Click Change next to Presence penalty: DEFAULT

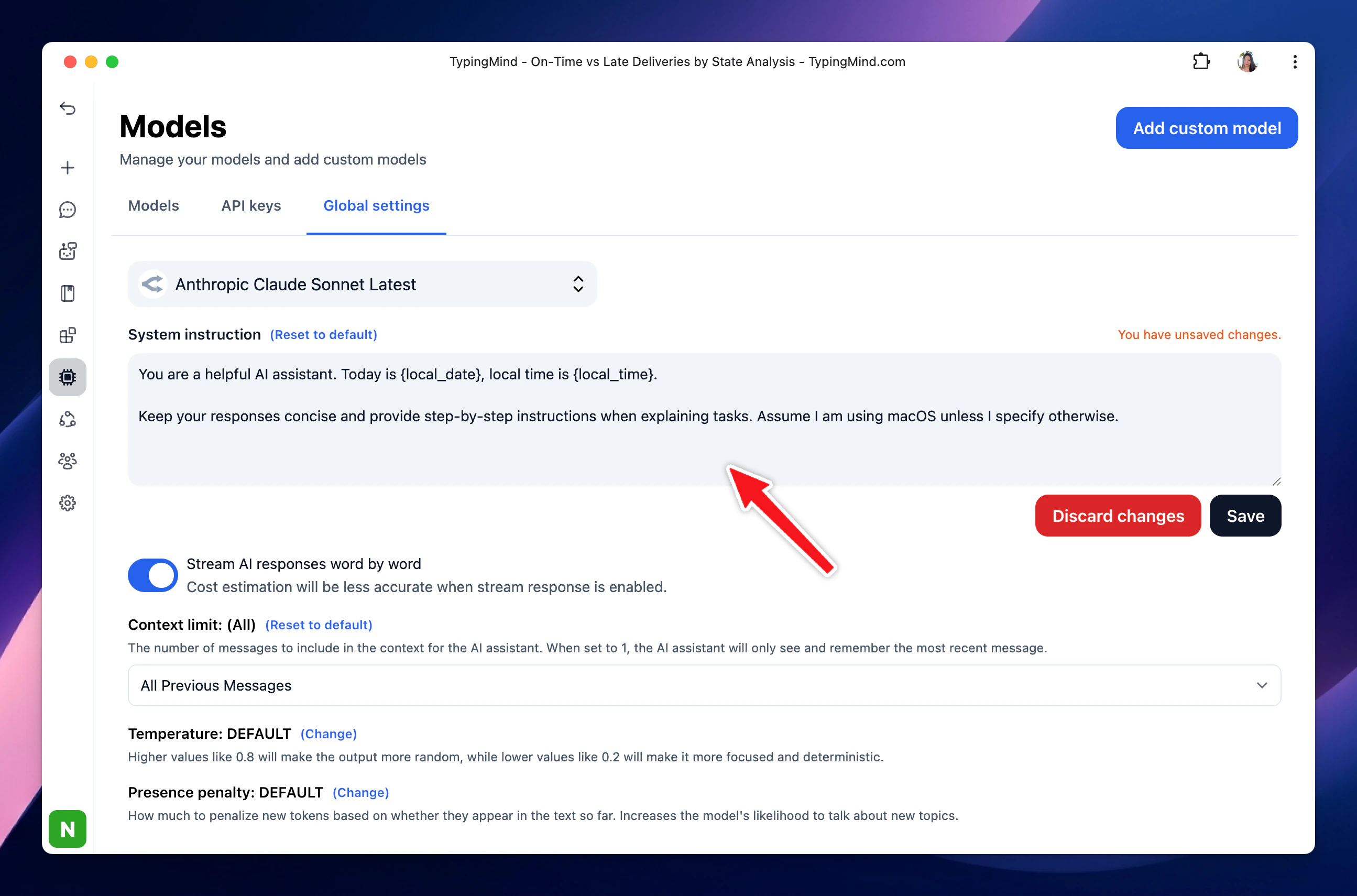(360, 793)
